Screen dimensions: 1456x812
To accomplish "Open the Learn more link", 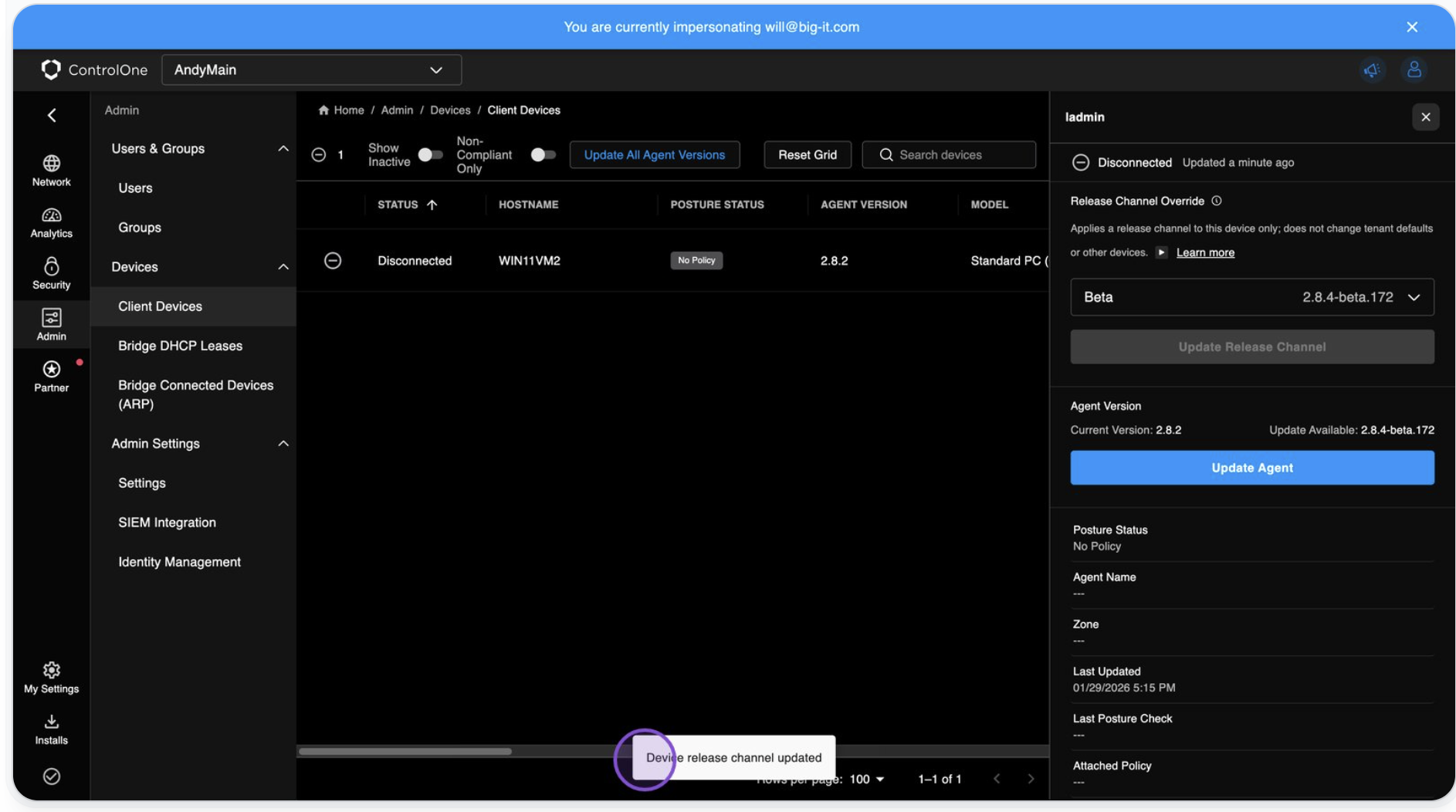I will coord(1204,253).
